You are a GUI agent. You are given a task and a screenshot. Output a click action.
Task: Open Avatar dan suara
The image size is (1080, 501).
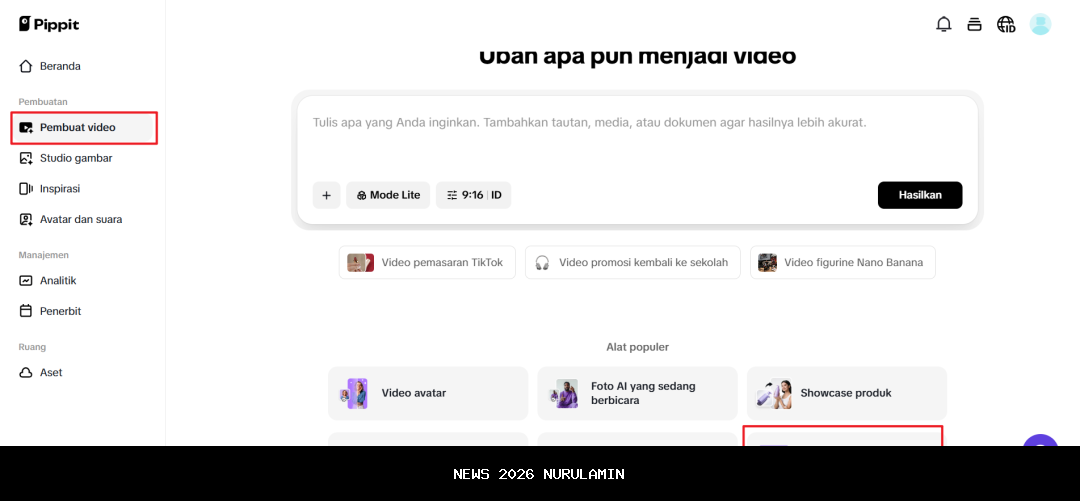pyautogui.click(x=80, y=219)
